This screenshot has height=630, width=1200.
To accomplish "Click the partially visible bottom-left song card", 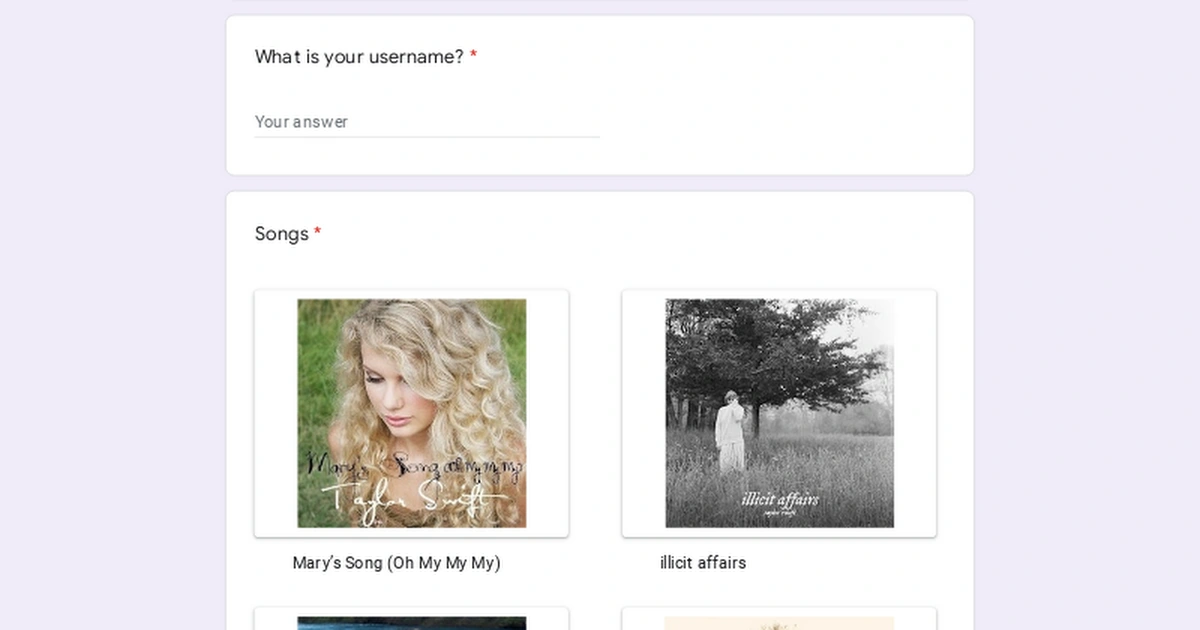I will pyautogui.click(x=411, y=620).
